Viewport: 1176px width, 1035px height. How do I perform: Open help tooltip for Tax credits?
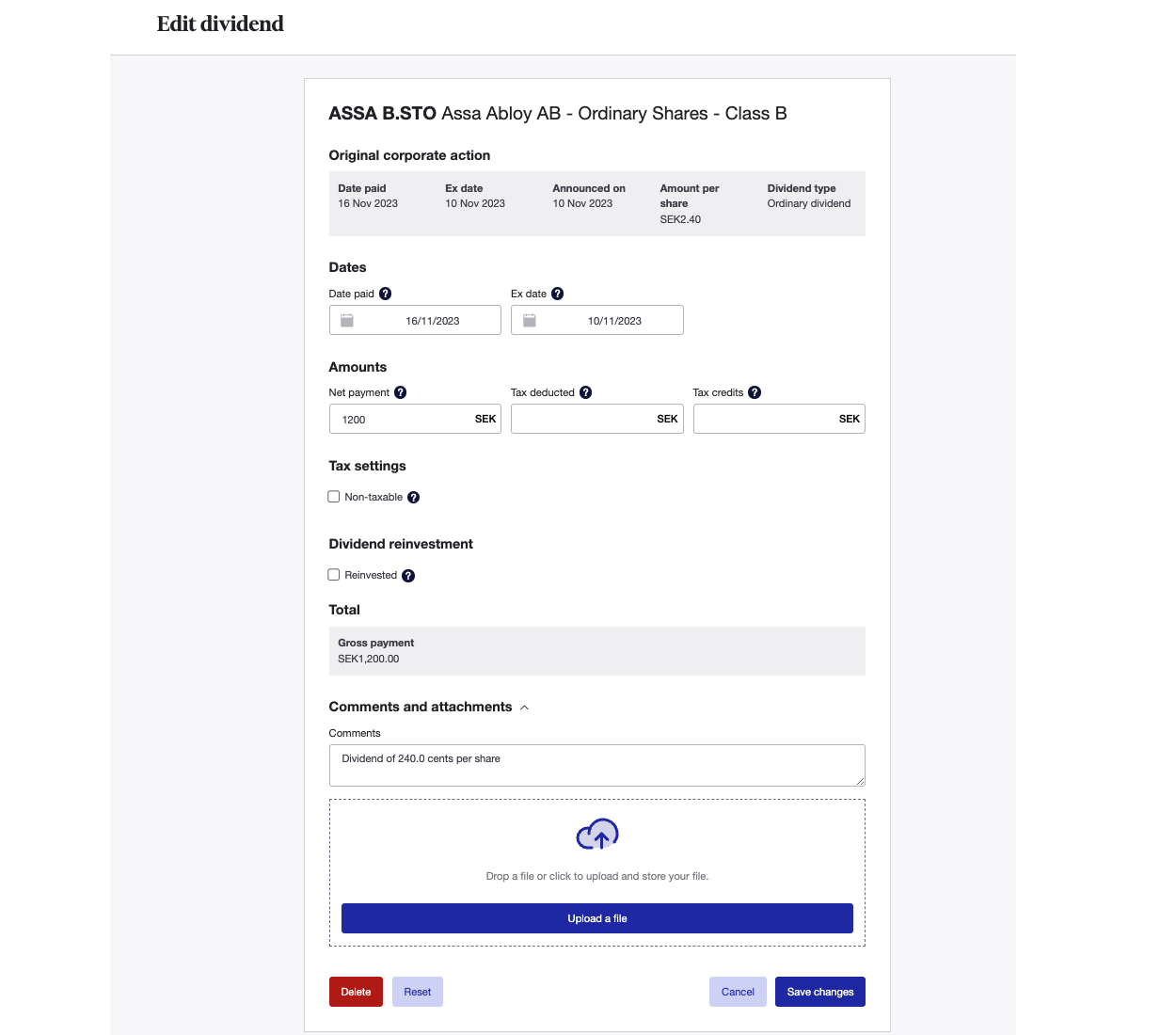tap(755, 392)
